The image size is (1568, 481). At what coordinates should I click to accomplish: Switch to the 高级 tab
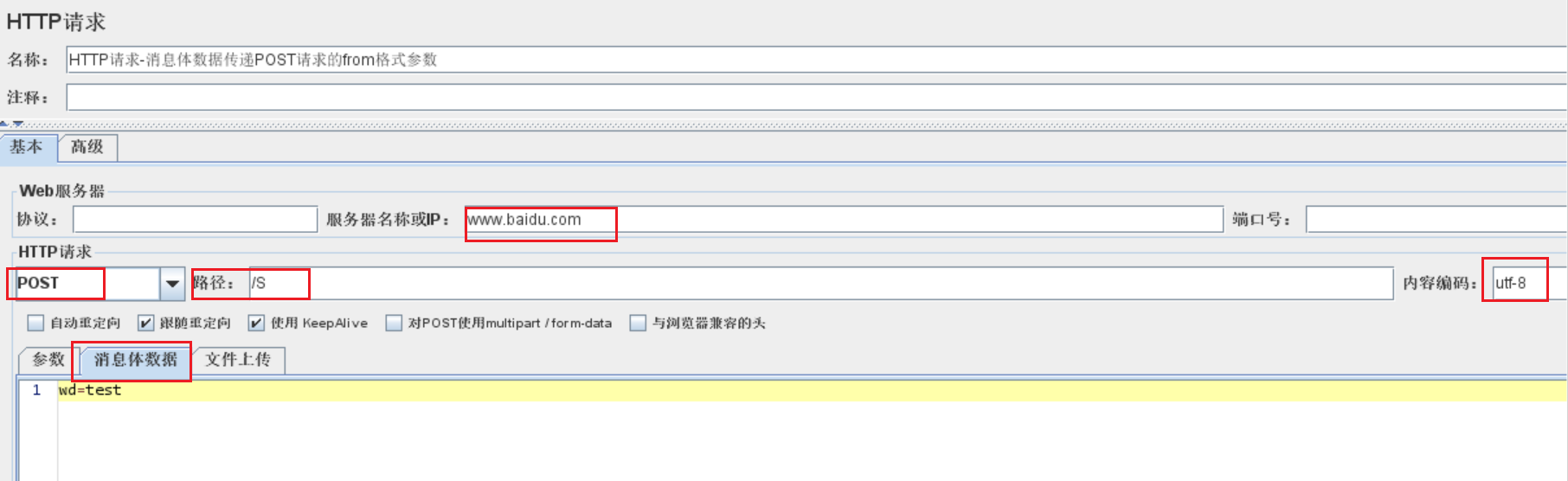point(87,147)
